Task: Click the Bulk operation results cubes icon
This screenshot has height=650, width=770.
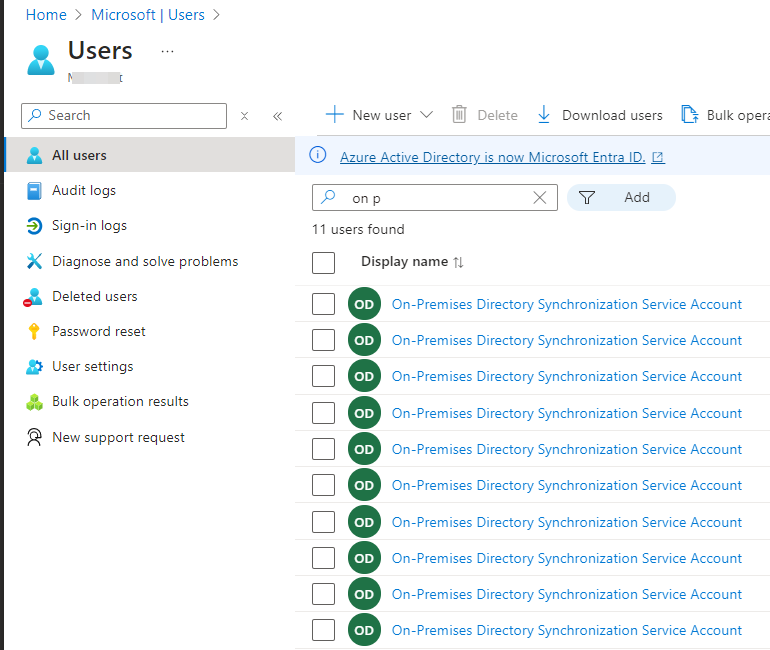Action: point(34,402)
